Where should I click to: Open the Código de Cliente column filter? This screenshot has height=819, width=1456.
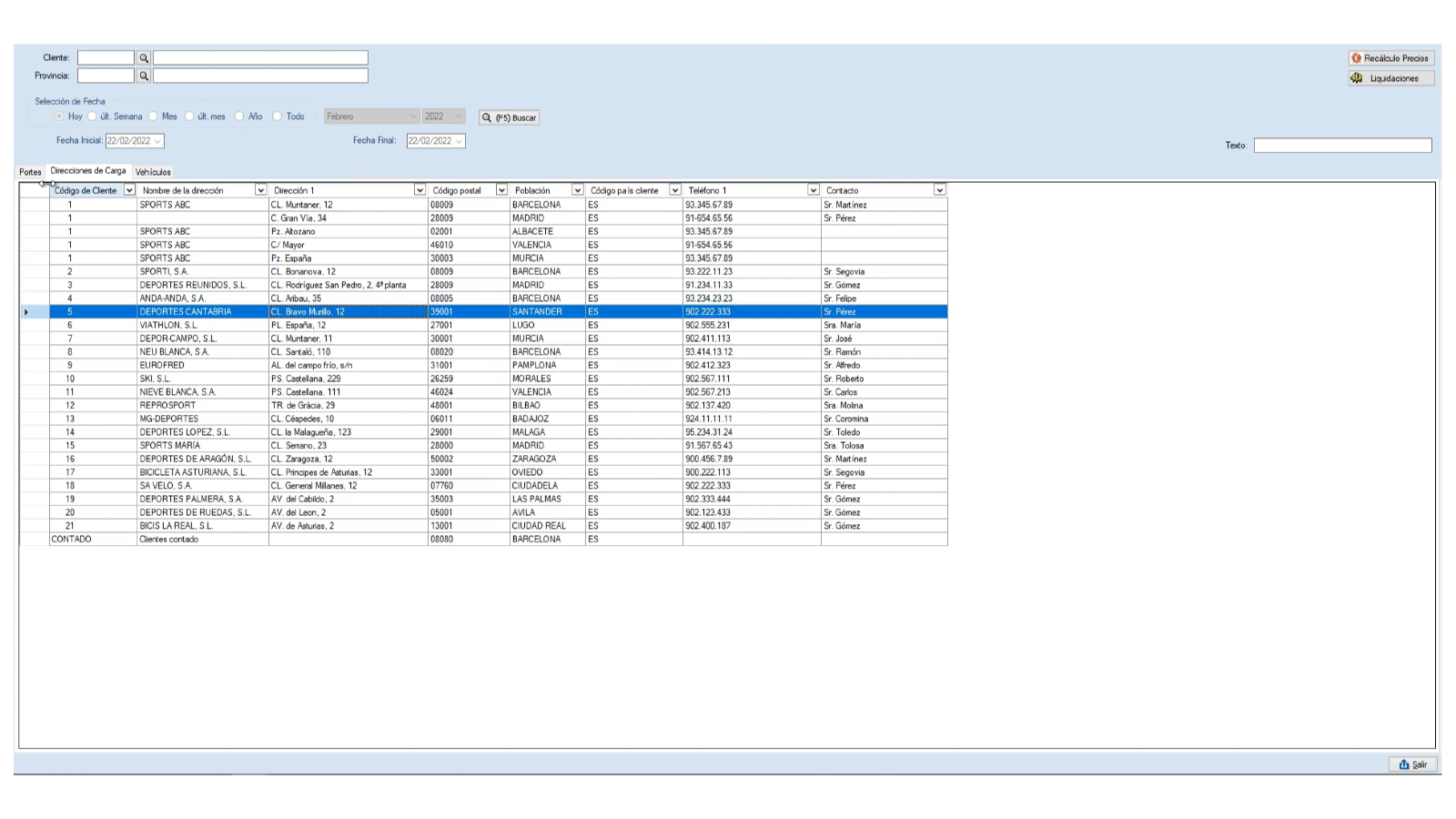129,190
